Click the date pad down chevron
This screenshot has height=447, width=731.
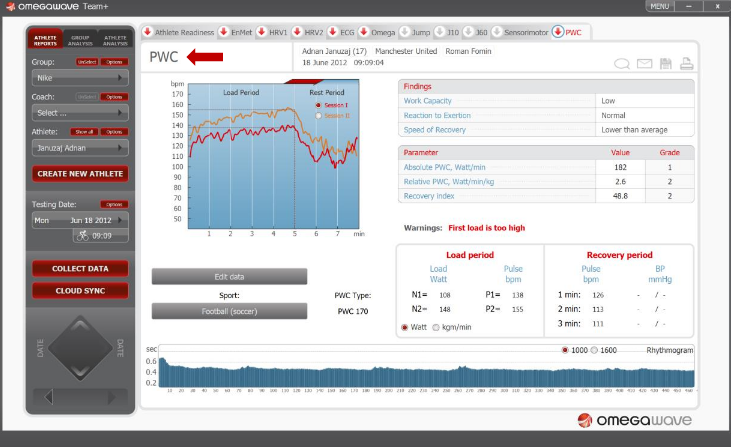point(80,371)
